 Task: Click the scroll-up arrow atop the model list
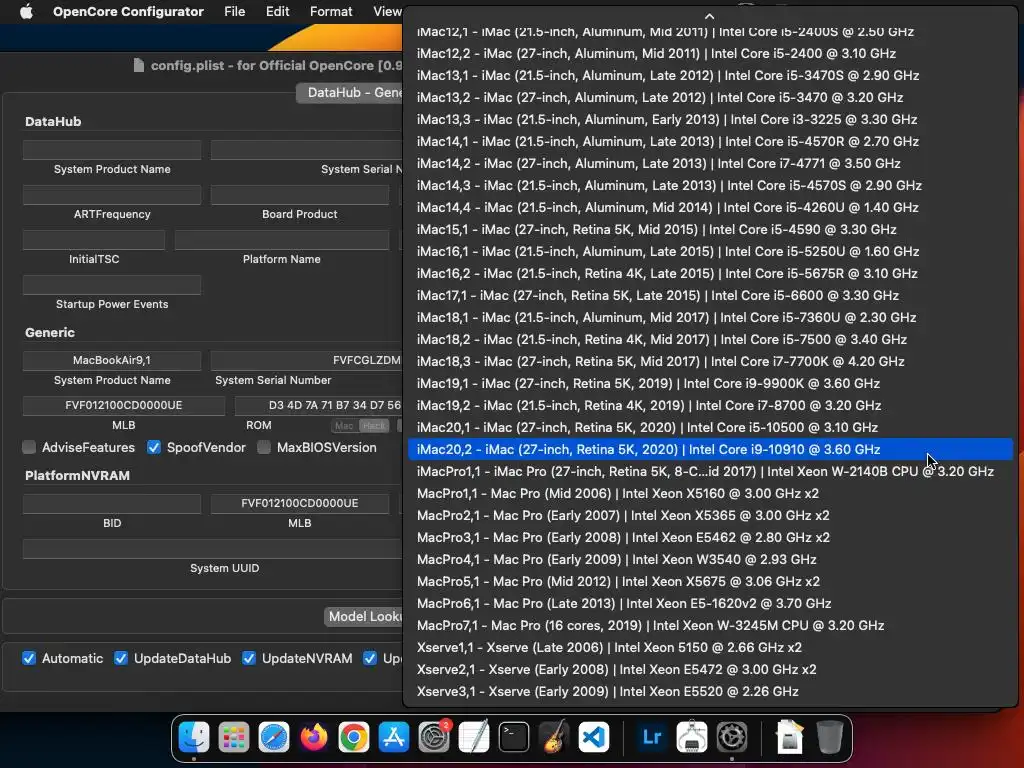click(x=710, y=16)
